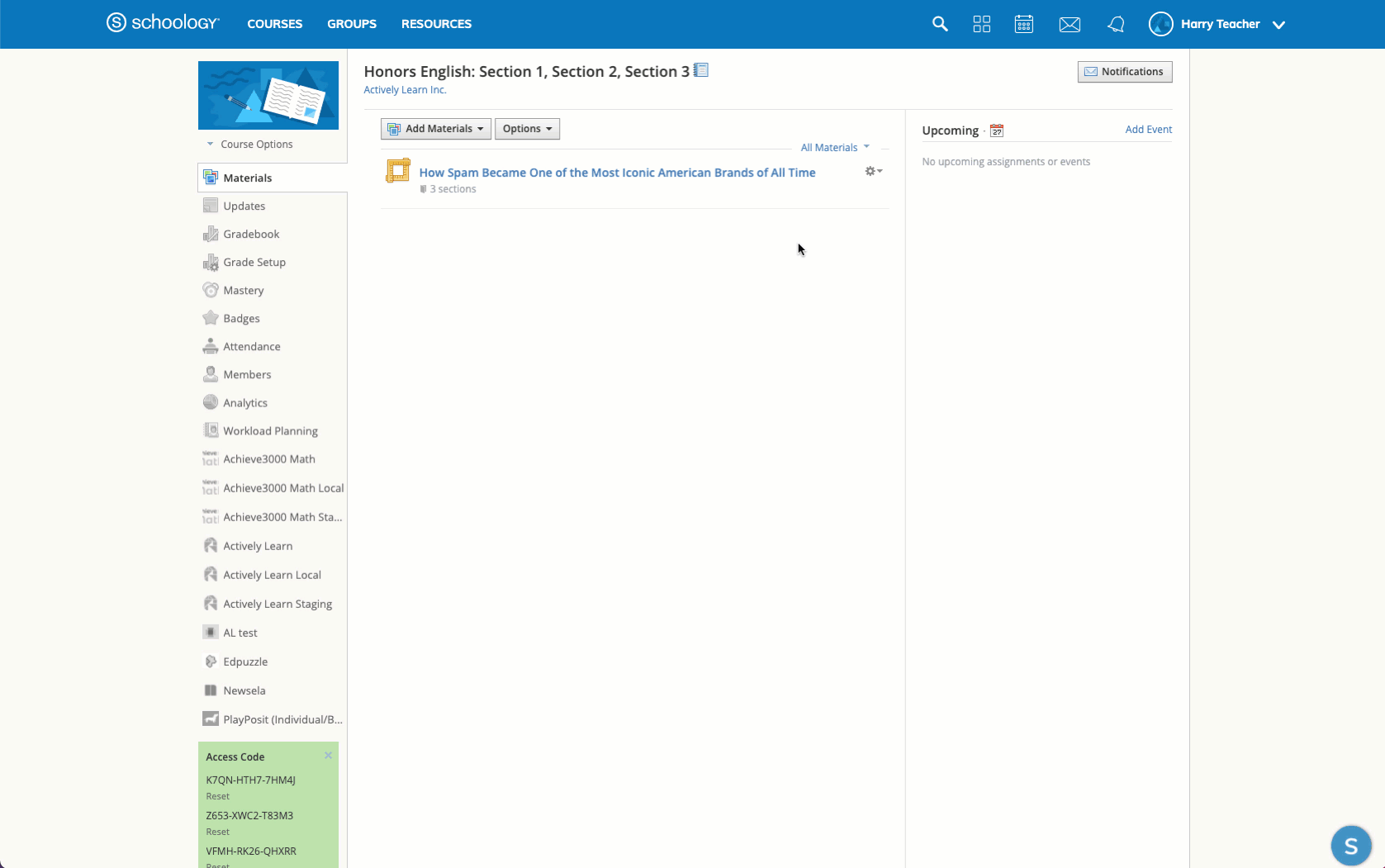This screenshot has width=1385, height=868.
Task: Click the Grade Setup icon
Action: point(211,263)
